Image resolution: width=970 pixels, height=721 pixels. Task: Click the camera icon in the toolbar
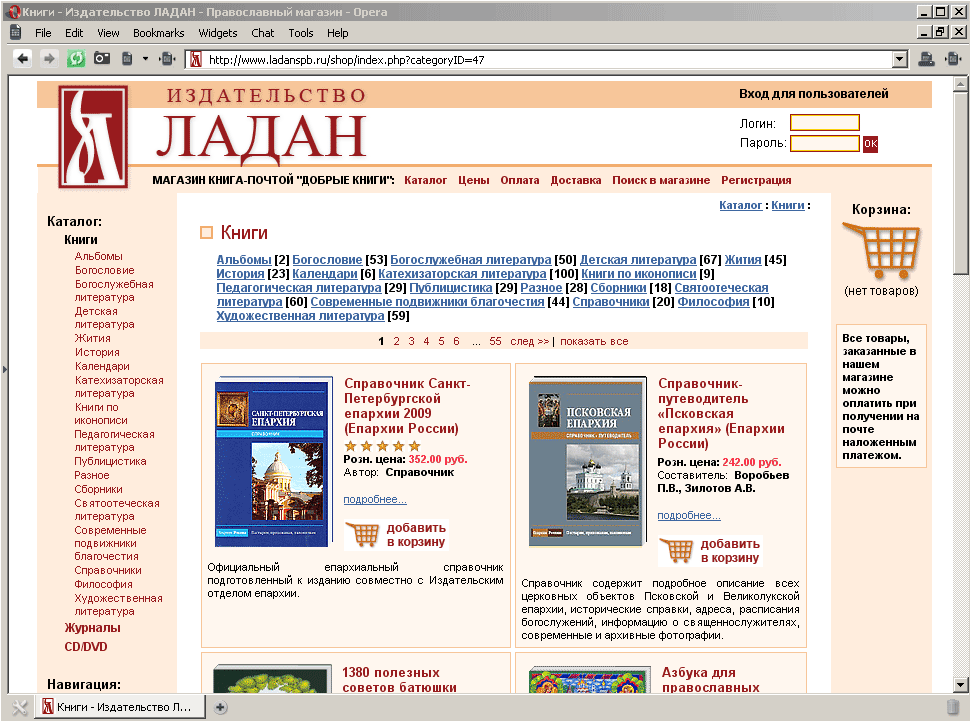[x=101, y=59]
